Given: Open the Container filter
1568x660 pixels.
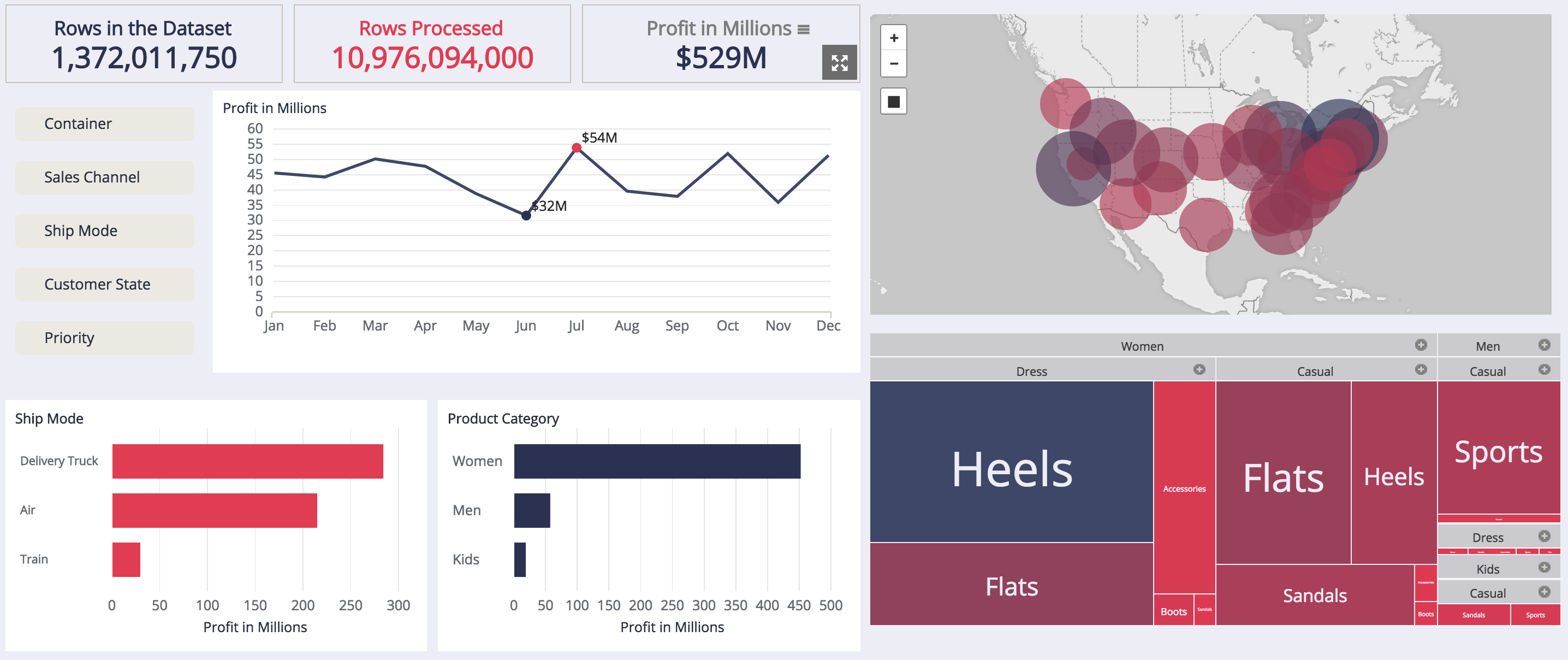Looking at the screenshot, I should click(x=105, y=123).
